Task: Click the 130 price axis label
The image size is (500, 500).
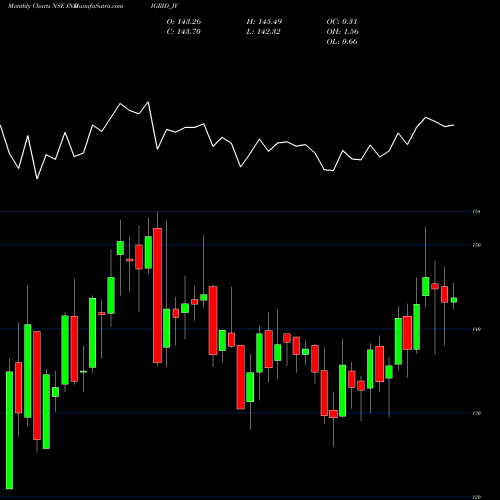Action: tap(477, 413)
